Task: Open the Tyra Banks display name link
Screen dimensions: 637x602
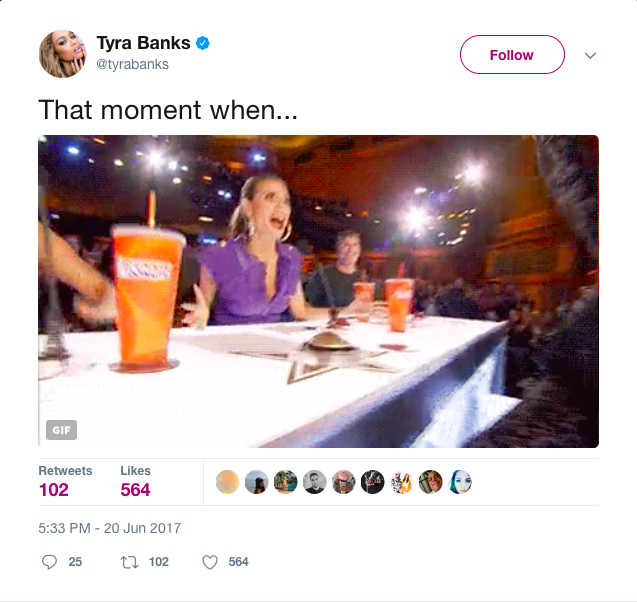Action: pyautogui.click(x=143, y=43)
